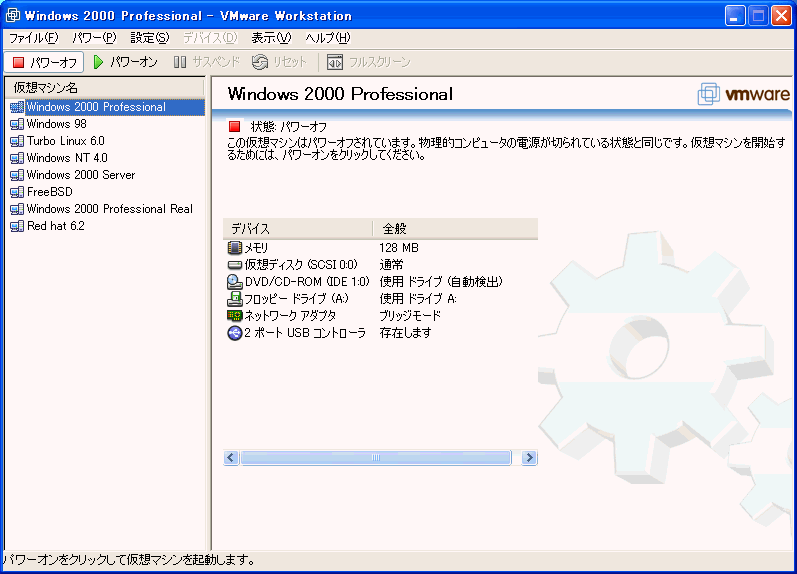
Task: Select the USB controller icon
Action: [x=235, y=332]
